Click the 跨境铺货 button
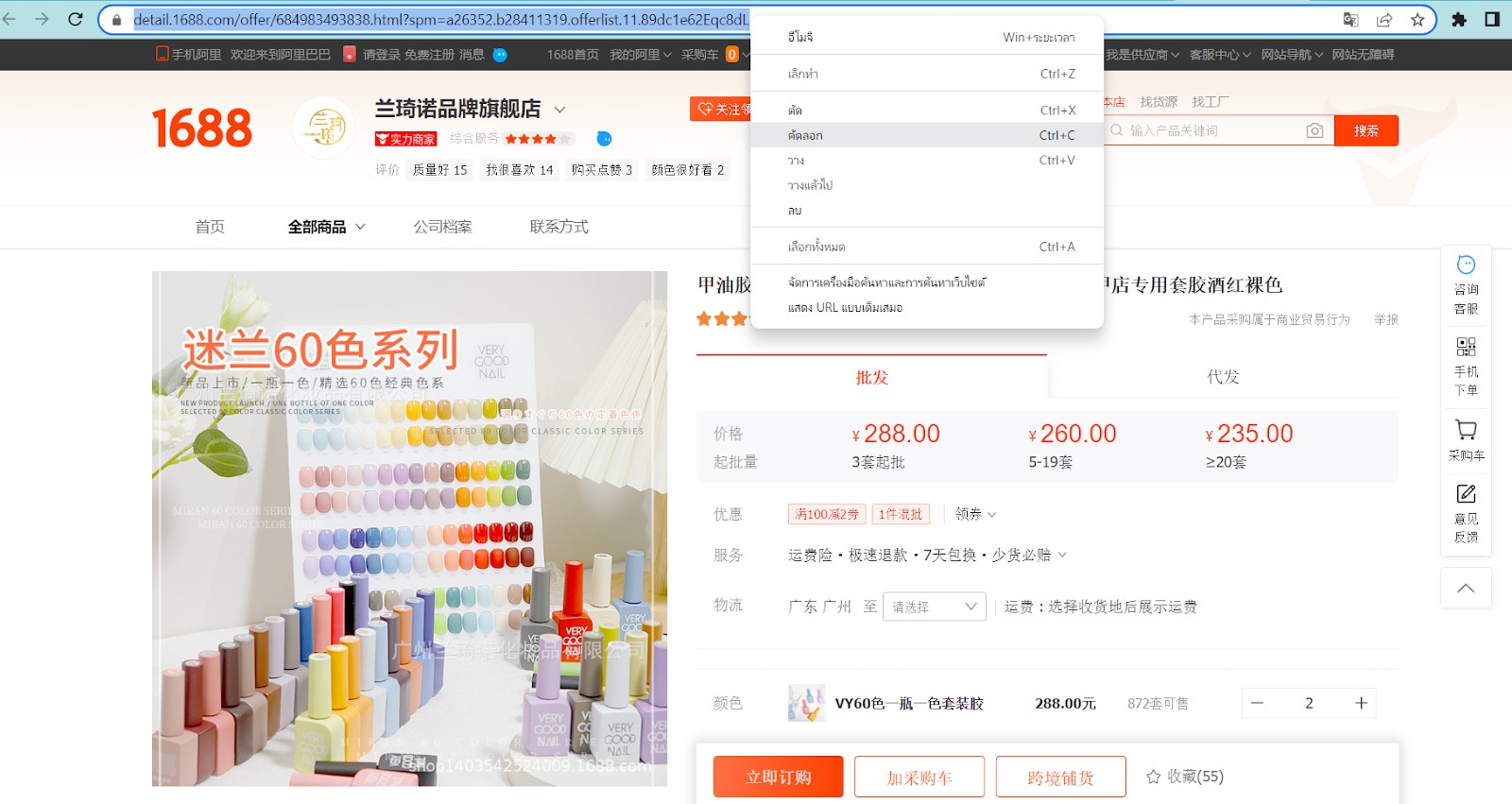The height and width of the screenshot is (804, 1512). tap(1060, 777)
